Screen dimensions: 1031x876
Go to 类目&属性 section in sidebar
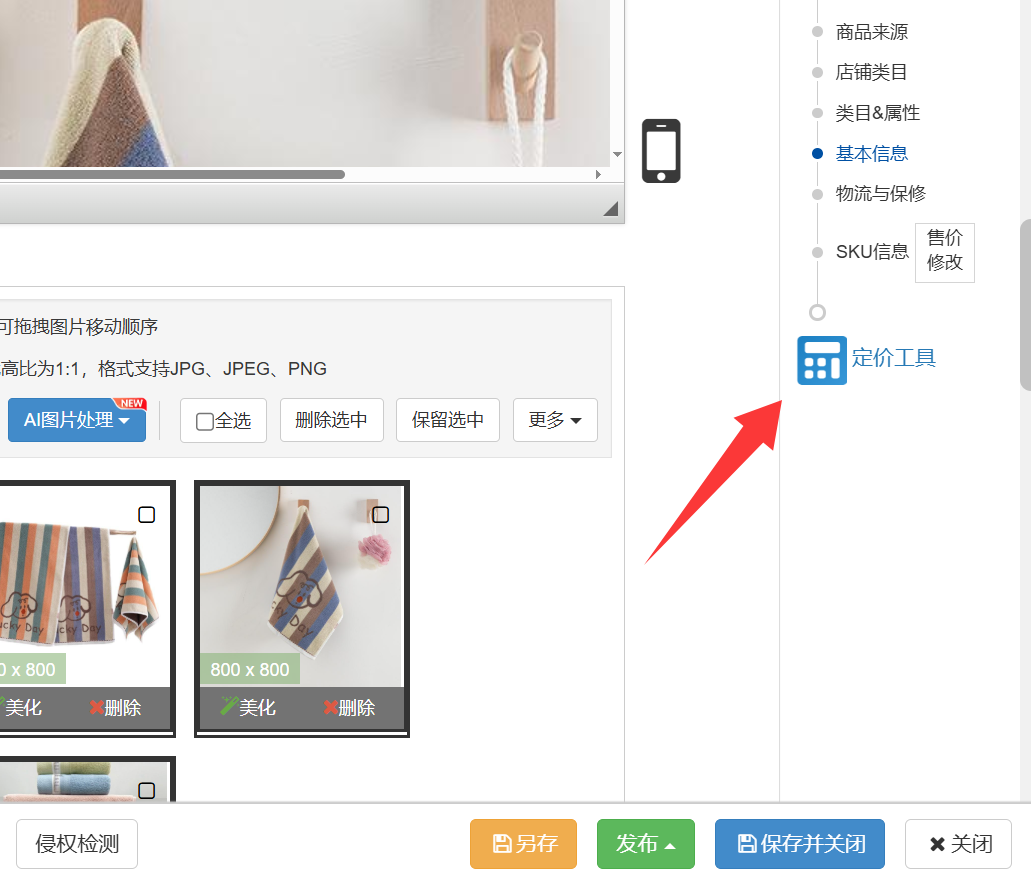(877, 113)
